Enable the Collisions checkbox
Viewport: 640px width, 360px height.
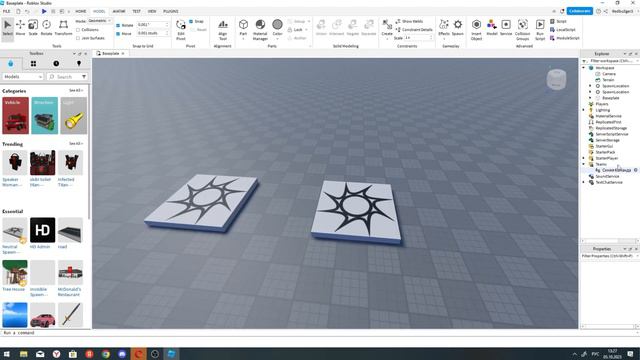pyautogui.click(x=78, y=30)
